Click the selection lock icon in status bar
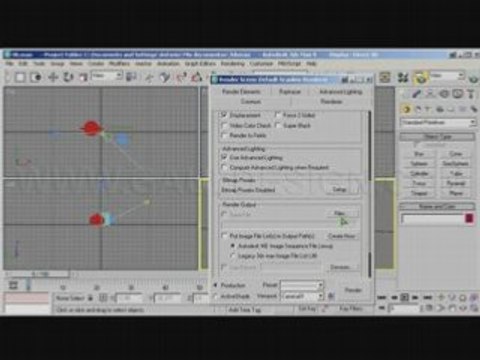Screen dimensions: 480x360 click(91, 298)
